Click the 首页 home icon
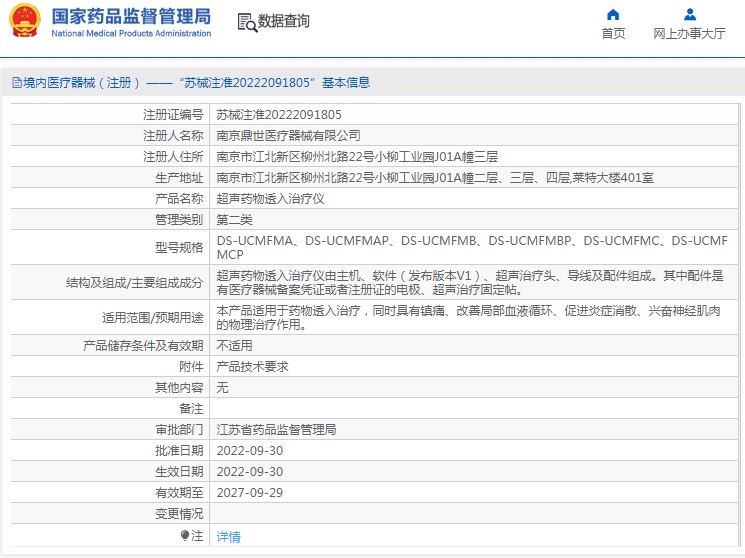745x558 pixels. tap(613, 15)
